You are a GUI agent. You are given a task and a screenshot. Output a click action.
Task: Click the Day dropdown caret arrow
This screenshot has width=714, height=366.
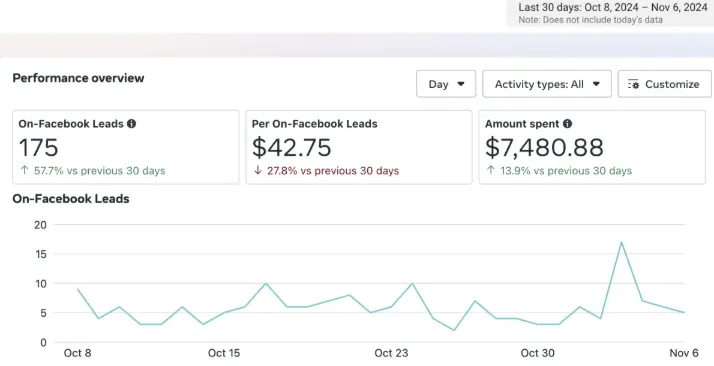(x=461, y=84)
